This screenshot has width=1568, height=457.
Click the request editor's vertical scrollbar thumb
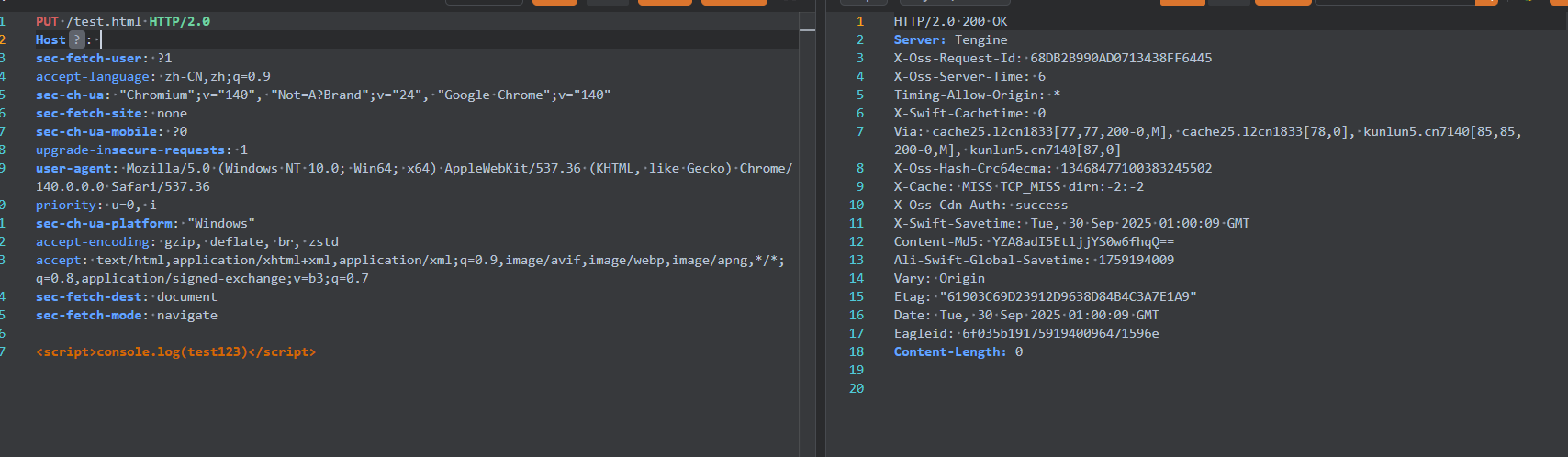(x=807, y=30)
